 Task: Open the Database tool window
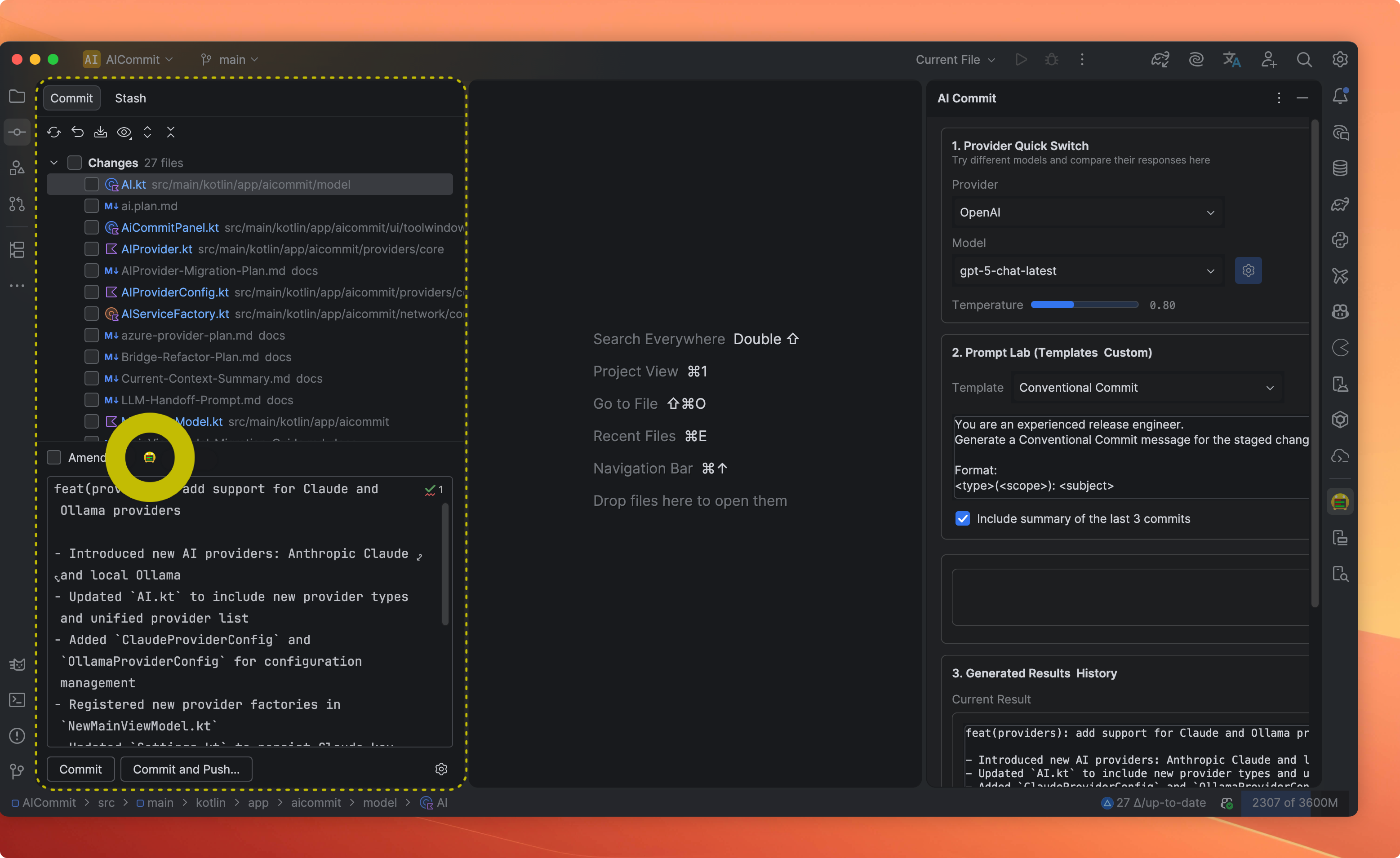pyautogui.click(x=1340, y=168)
